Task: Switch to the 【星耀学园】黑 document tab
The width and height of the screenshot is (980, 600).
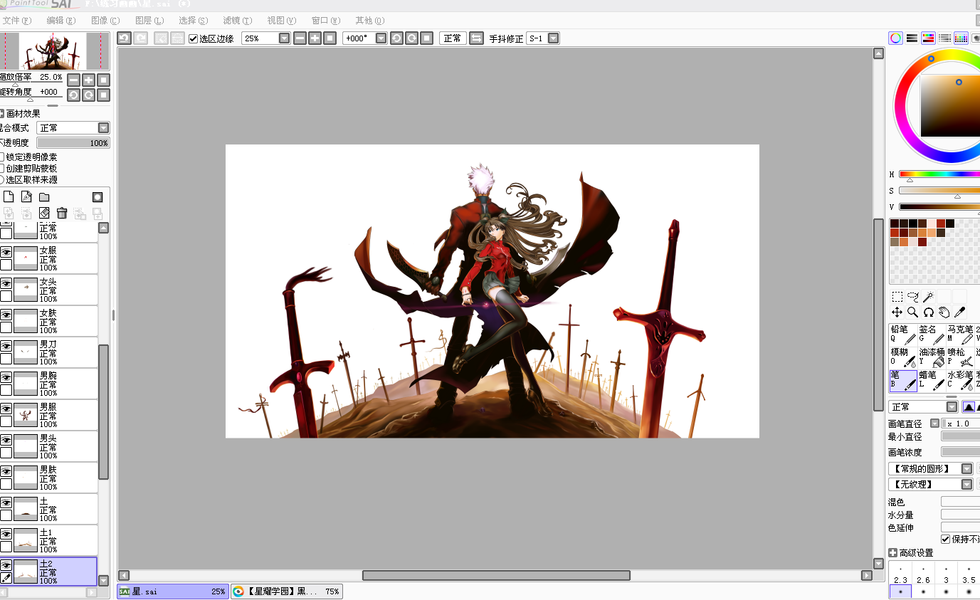Action: click(x=286, y=591)
